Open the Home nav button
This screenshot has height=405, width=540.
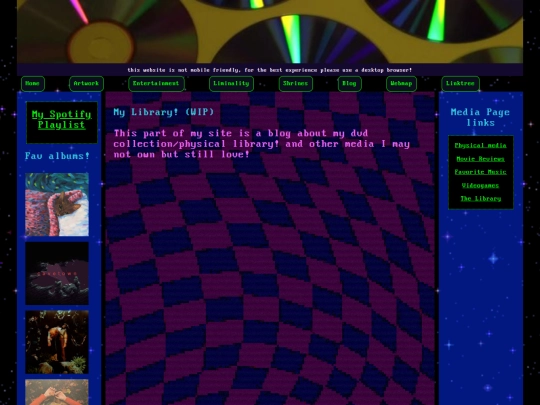33,84
